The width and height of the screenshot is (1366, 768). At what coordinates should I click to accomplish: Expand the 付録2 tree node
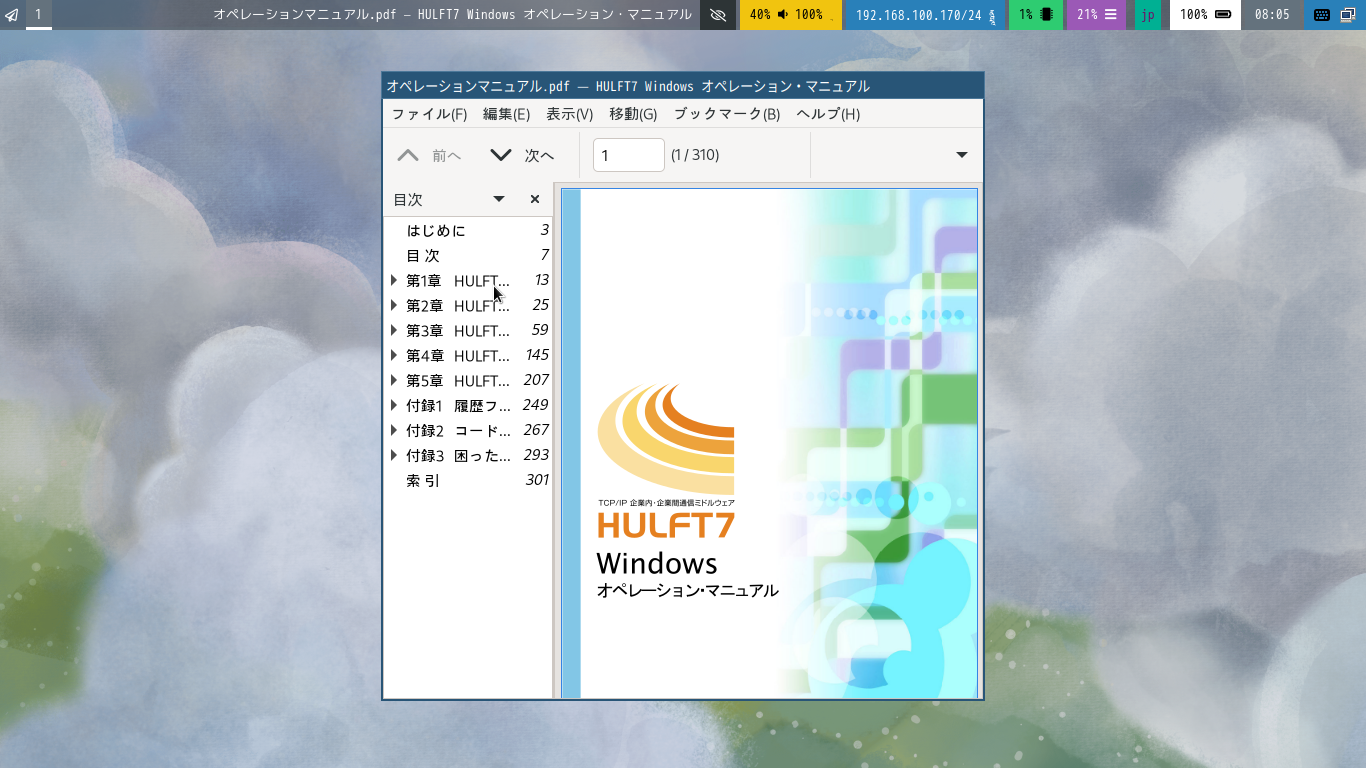click(394, 430)
